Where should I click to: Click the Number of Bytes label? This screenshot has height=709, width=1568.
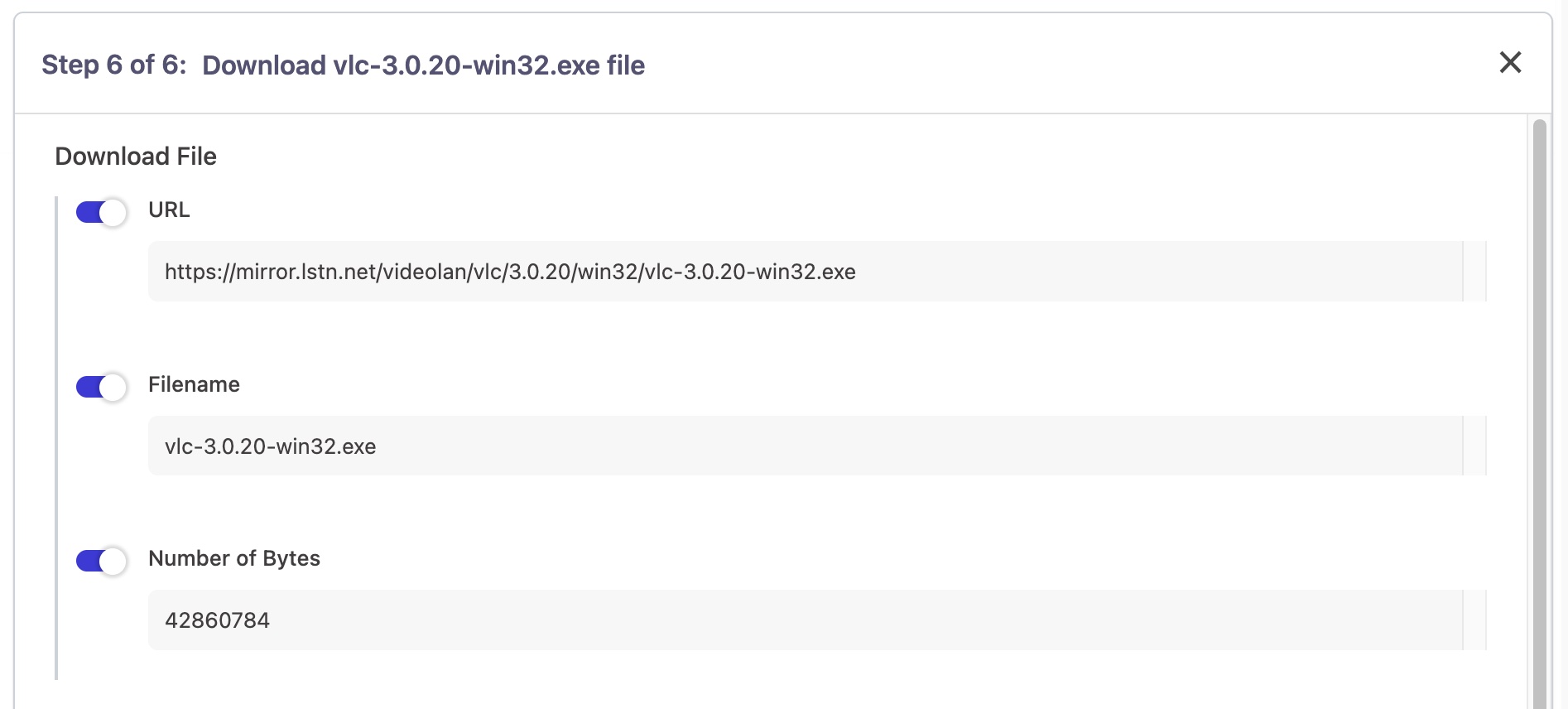(x=234, y=558)
